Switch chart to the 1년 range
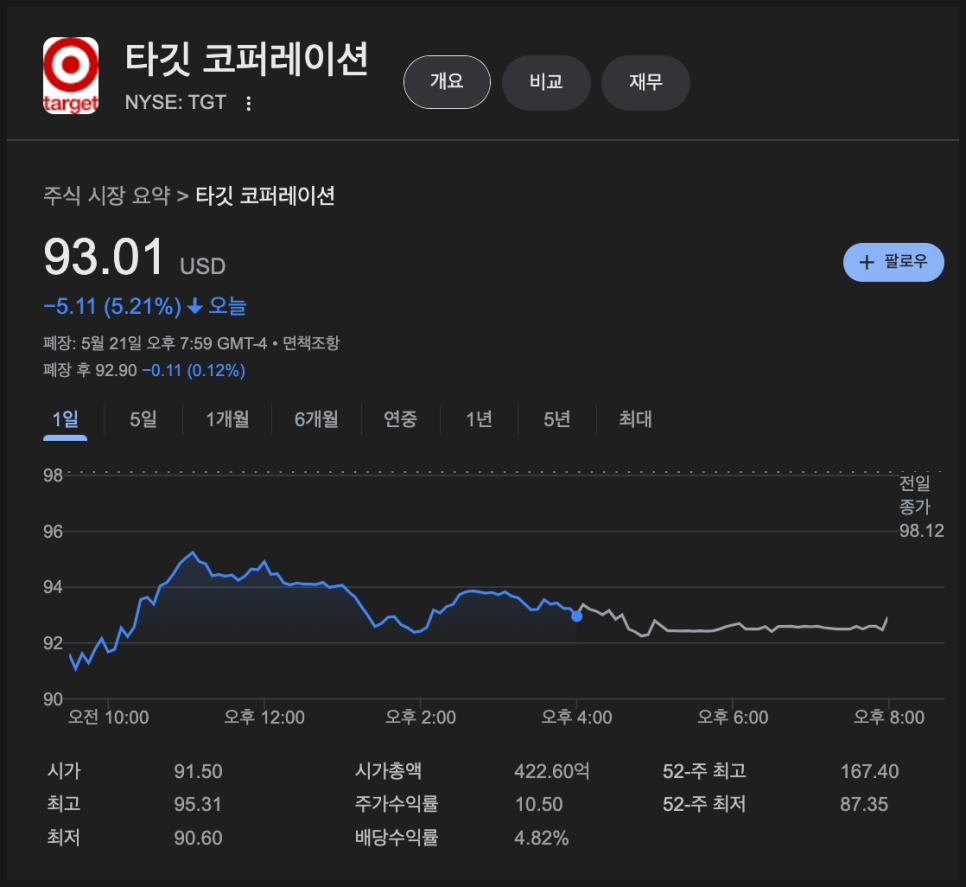 479,419
